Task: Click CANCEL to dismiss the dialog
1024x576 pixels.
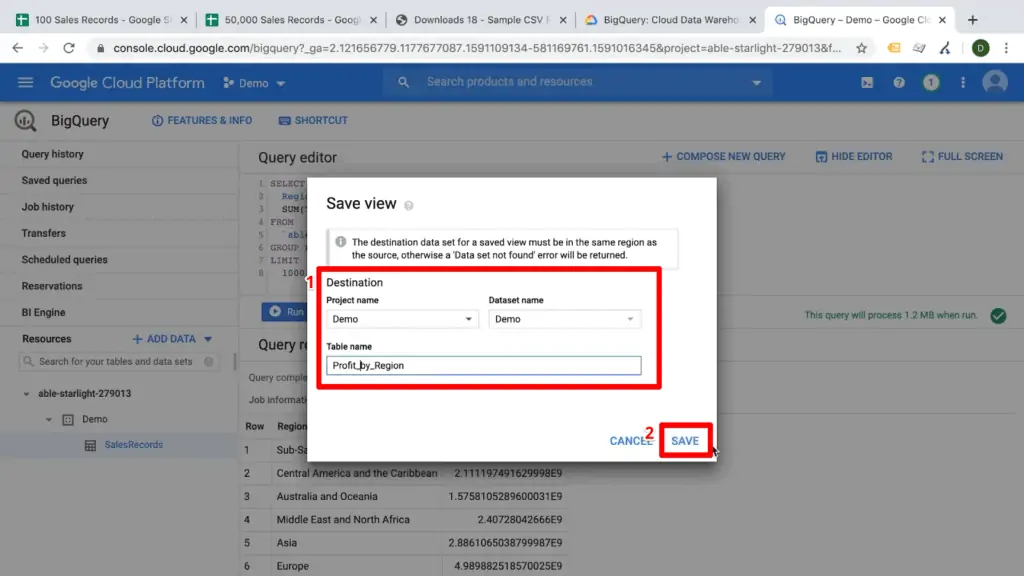Action: click(629, 440)
